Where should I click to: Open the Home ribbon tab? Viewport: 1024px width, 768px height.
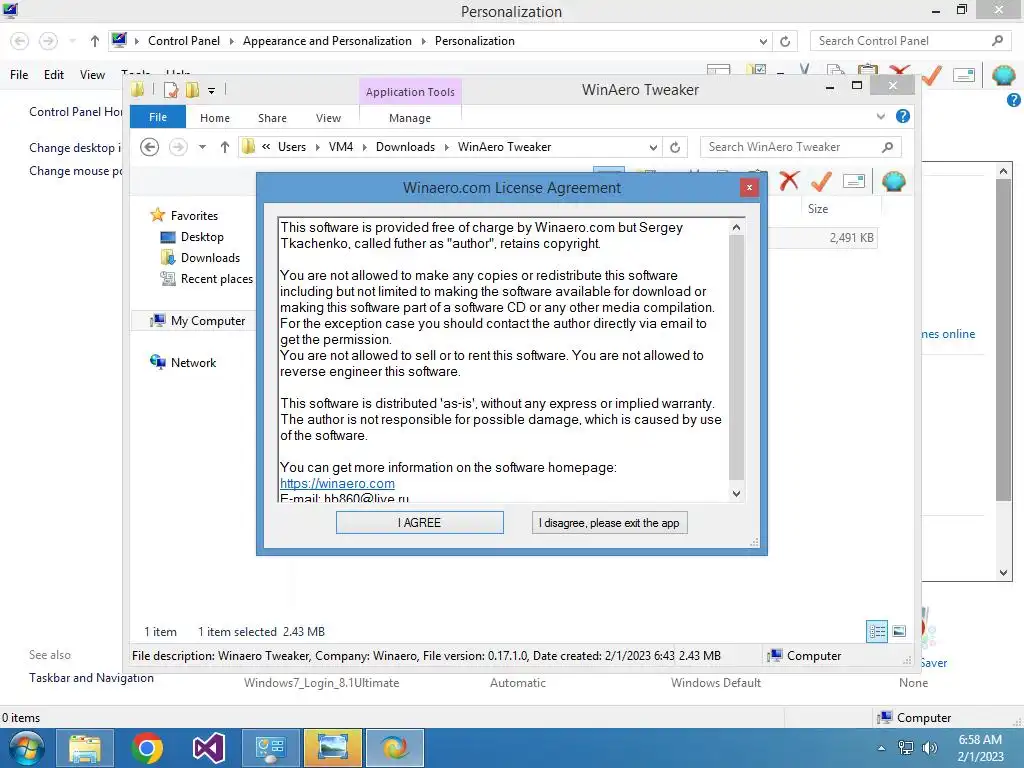pos(215,118)
